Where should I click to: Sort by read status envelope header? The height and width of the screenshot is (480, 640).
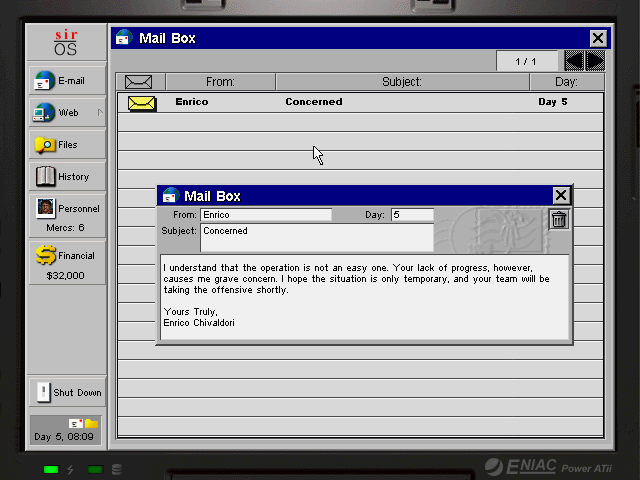pyautogui.click(x=140, y=82)
